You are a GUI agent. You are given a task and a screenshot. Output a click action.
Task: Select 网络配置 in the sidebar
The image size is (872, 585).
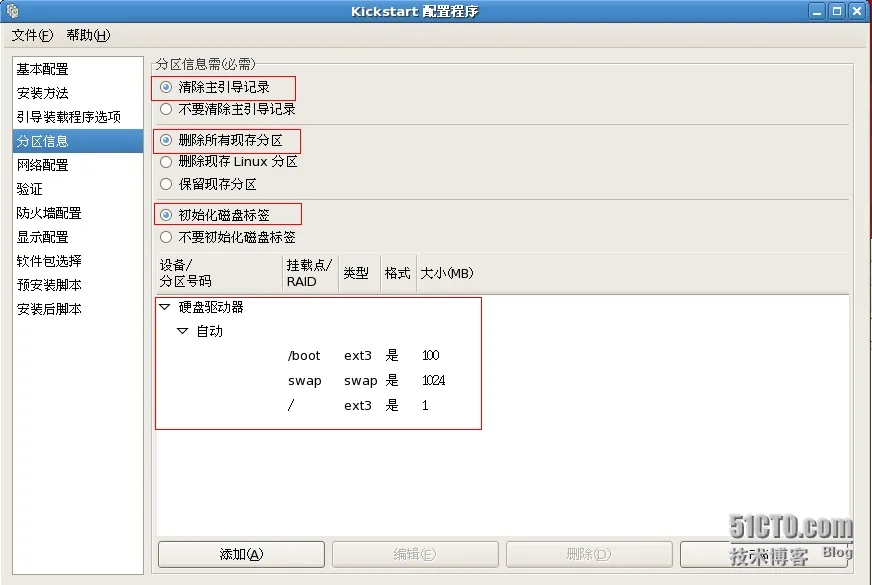(78, 165)
